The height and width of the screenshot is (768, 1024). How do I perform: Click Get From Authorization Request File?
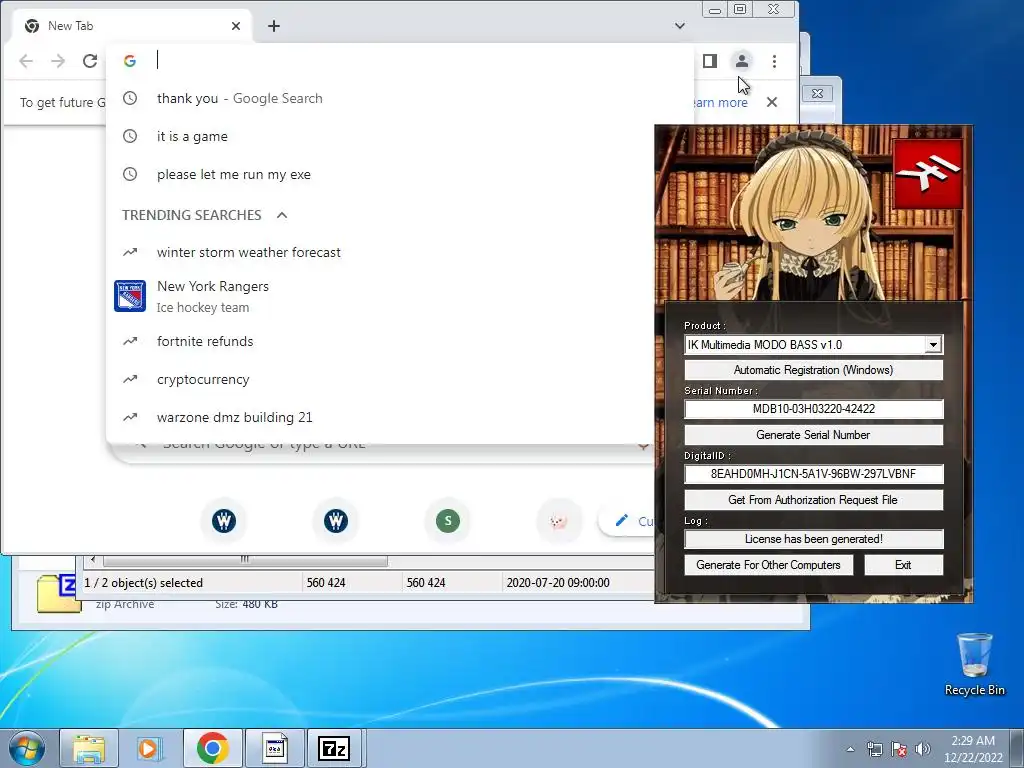[x=813, y=500]
